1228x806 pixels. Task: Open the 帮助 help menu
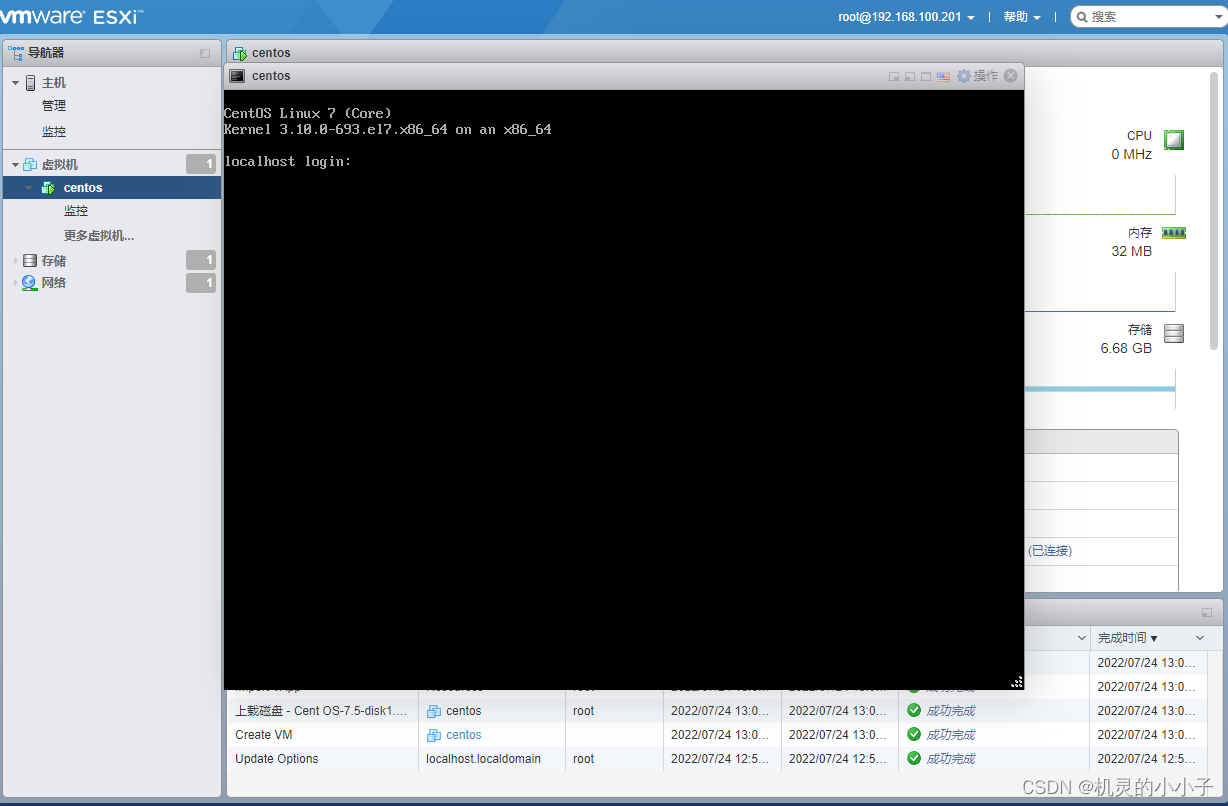1015,16
